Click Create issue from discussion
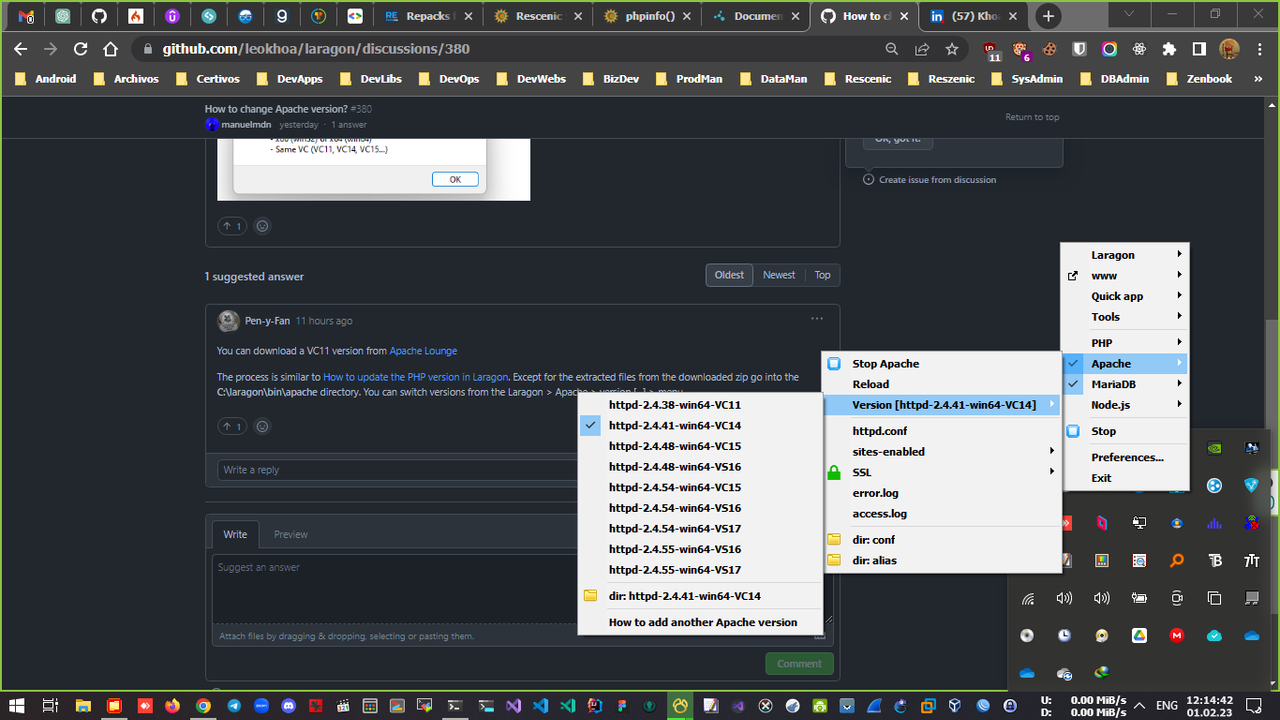The height and width of the screenshot is (720, 1280). (930, 180)
